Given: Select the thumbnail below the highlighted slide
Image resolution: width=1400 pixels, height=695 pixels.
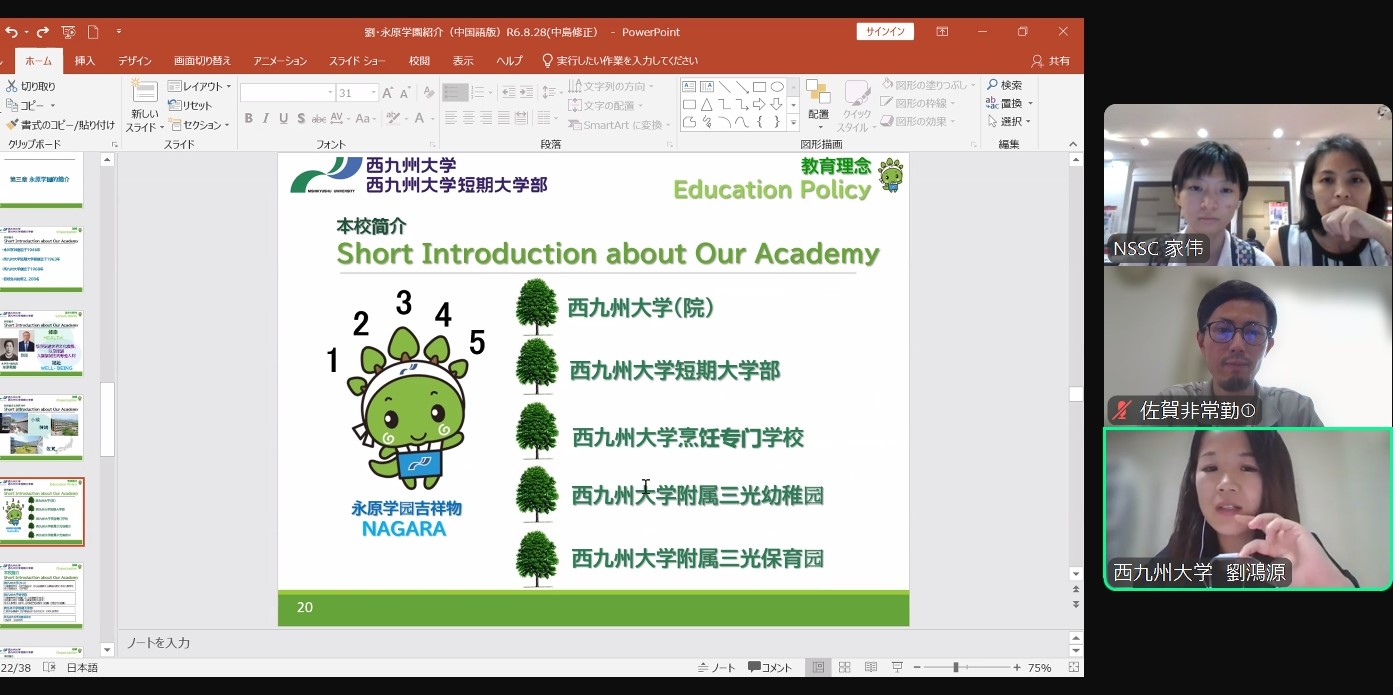Looking at the screenshot, I should [42, 596].
